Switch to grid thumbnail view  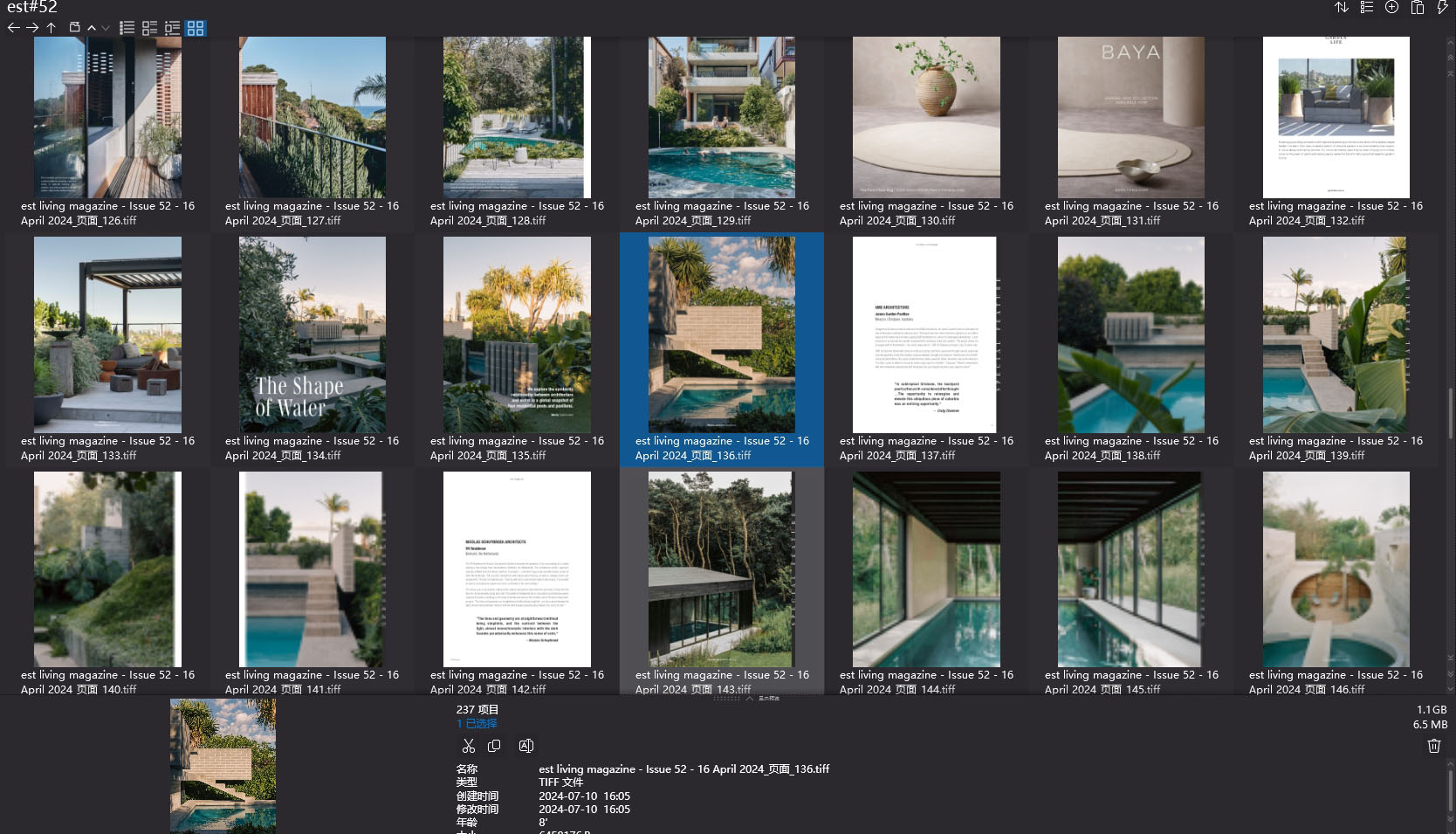196,28
